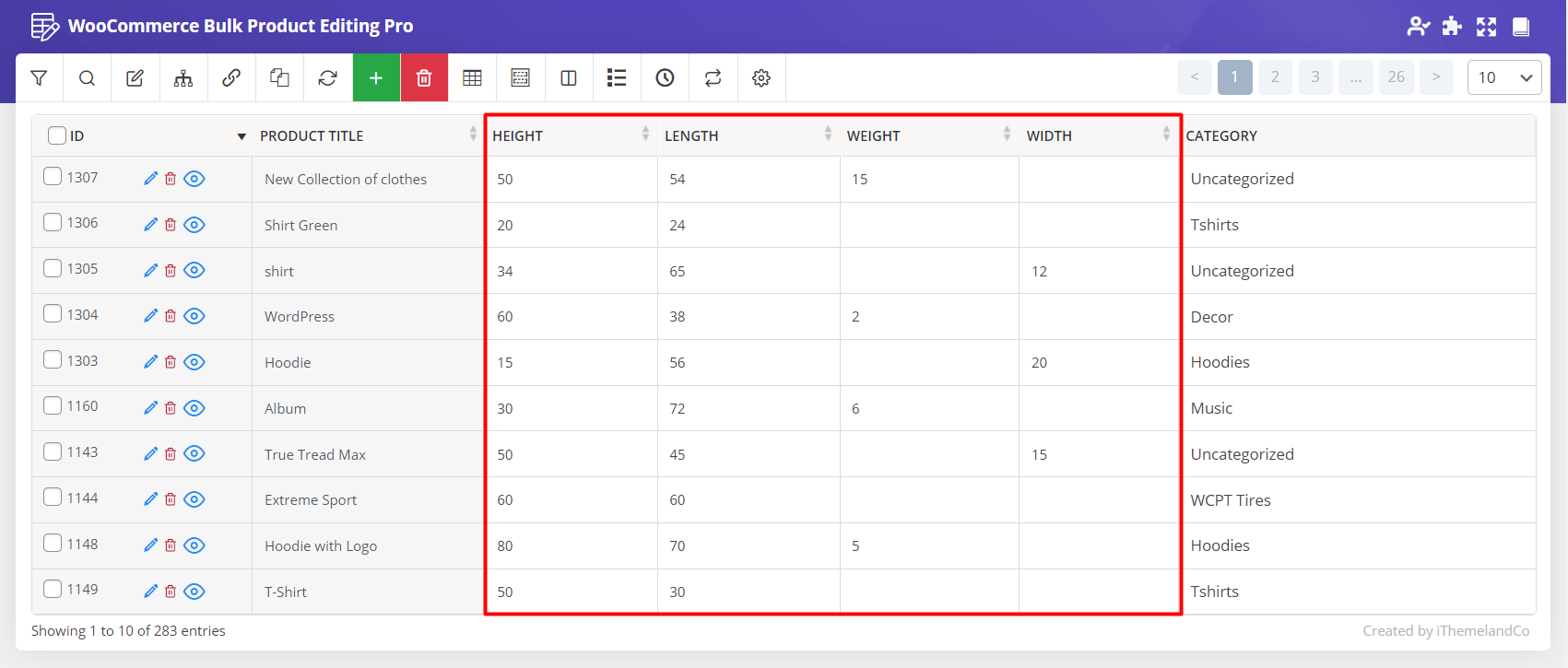Click Created by iThemelandCo footer text
The width and height of the screenshot is (1568, 668).
[1445, 631]
